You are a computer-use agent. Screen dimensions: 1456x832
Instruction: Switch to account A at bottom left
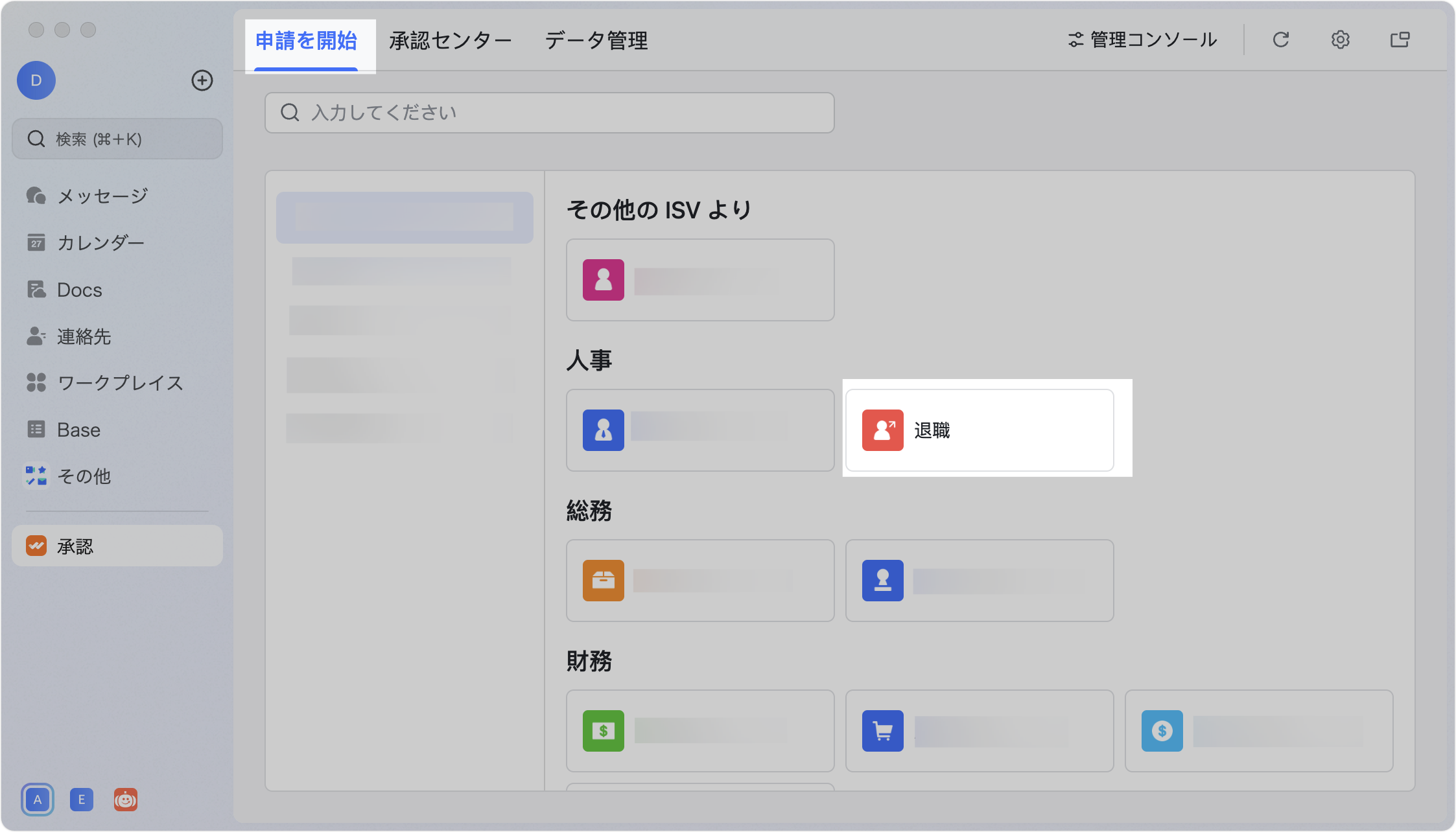click(38, 800)
